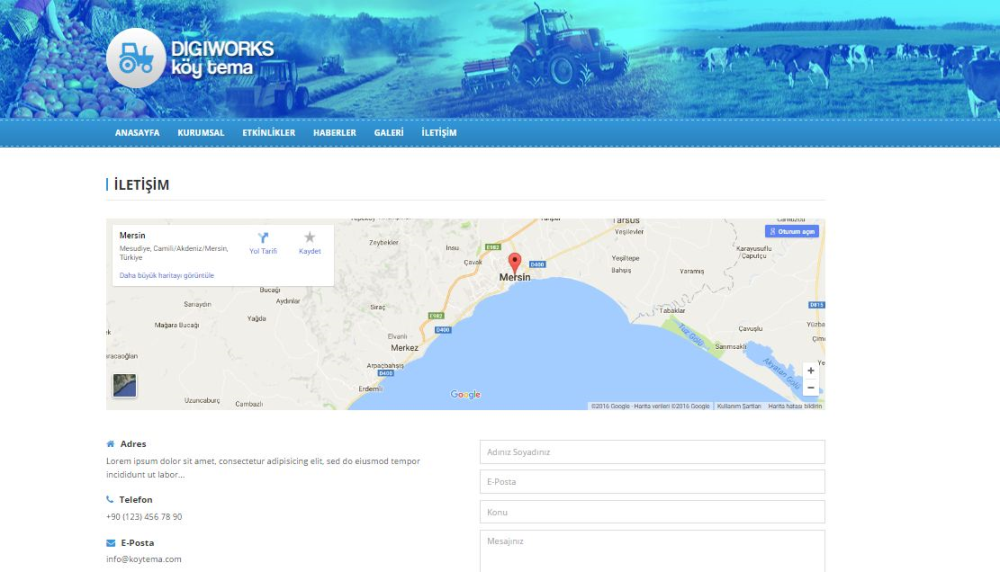Click the Kaydet star icon on map
Screen dimensions: 1000x572
tap(309, 237)
